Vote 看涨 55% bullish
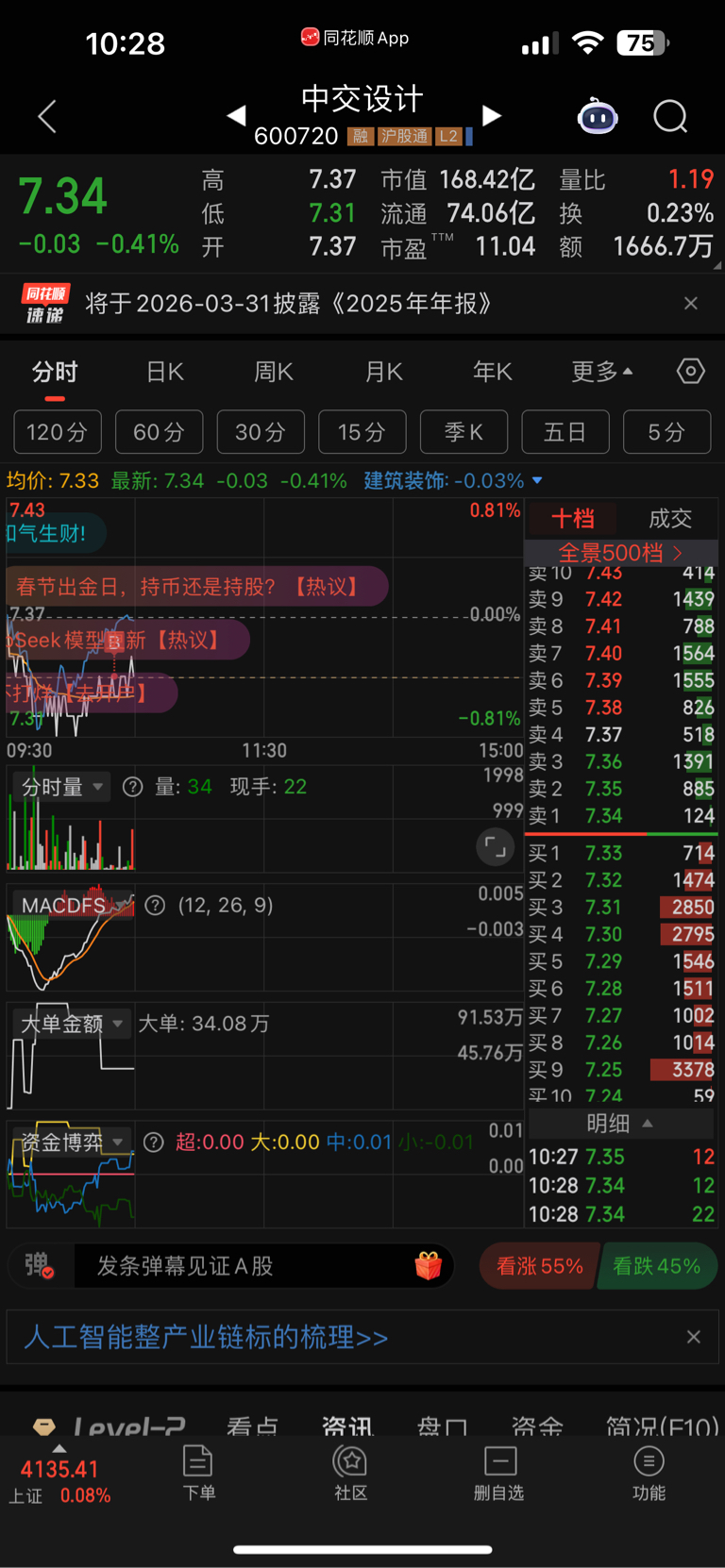Image resolution: width=725 pixels, height=1568 pixels. click(539, 1266)
